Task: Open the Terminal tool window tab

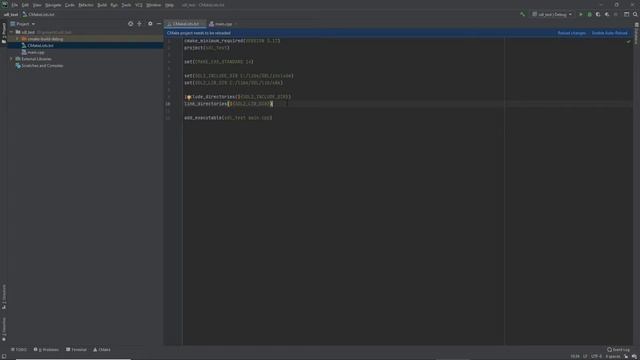Action: click(76, 350)
